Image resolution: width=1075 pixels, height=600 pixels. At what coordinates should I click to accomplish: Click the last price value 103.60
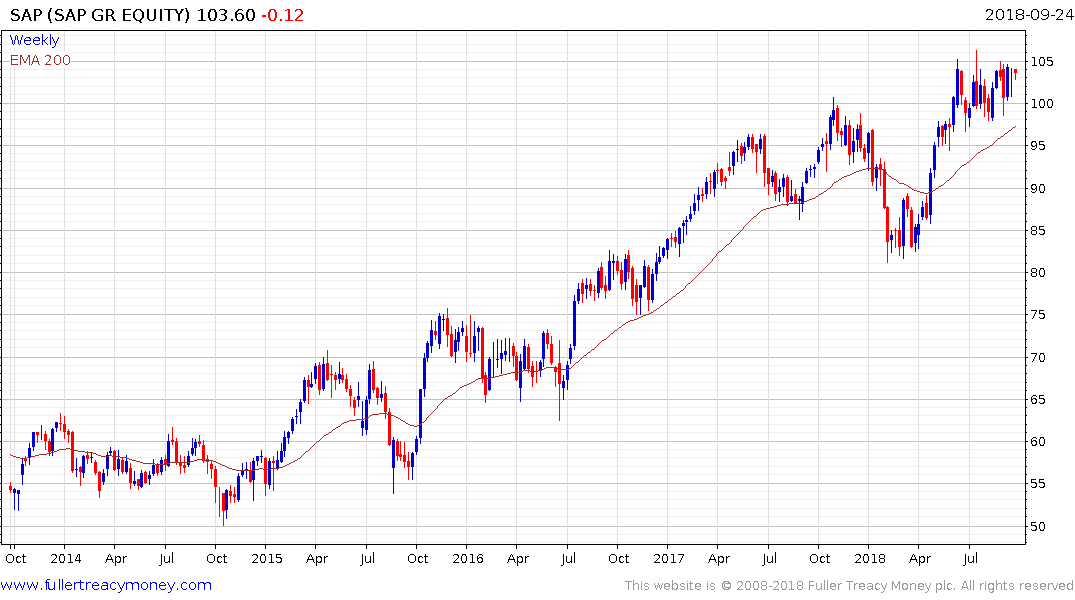pos(226,15)
